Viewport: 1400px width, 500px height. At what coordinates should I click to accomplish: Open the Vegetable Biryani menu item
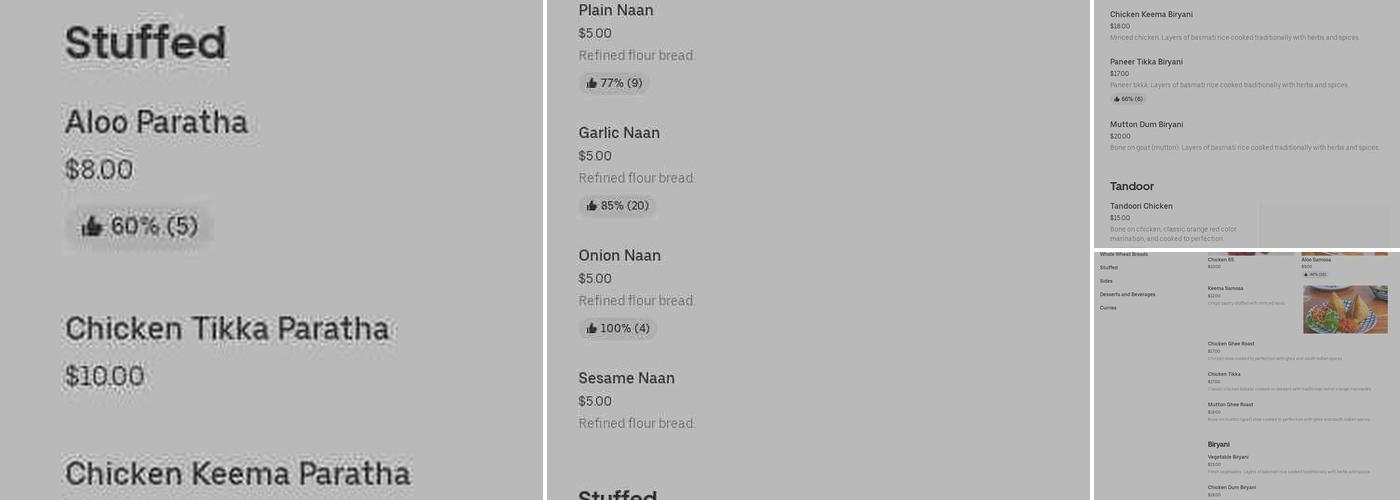click(1228, 457)
